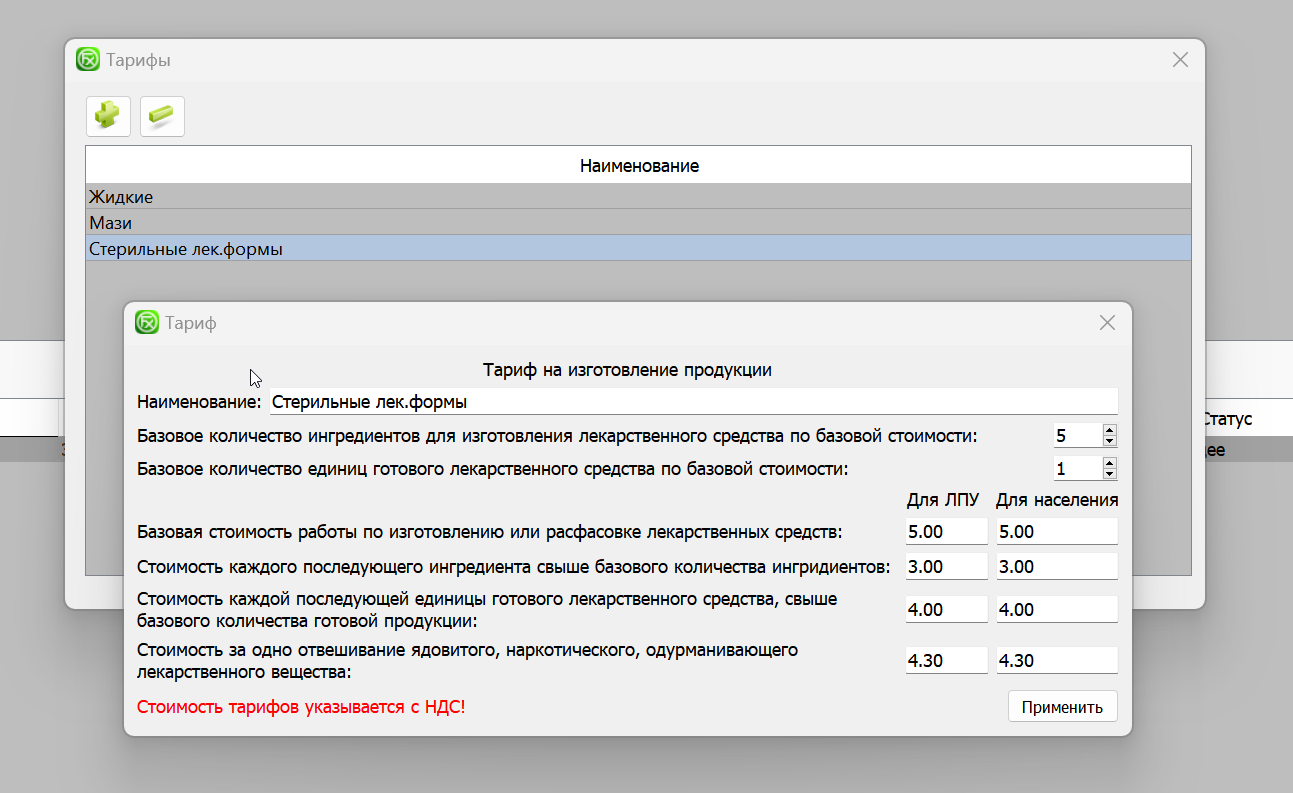Increase base unit count with up arrow
The height and width of the screenshot is (793, 1293).
point(1109,463)
